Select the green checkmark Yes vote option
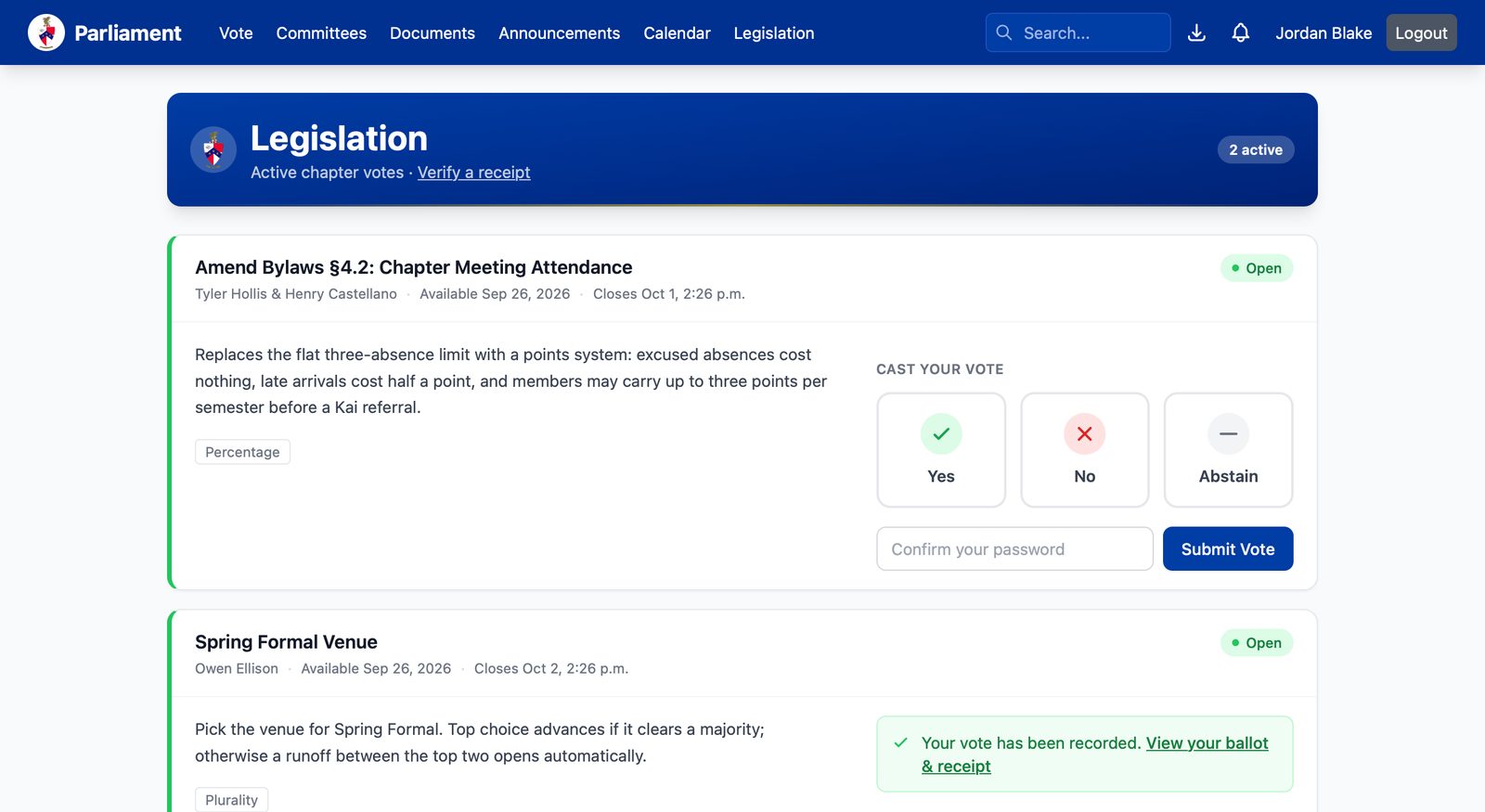 click(x=941, y=450)
